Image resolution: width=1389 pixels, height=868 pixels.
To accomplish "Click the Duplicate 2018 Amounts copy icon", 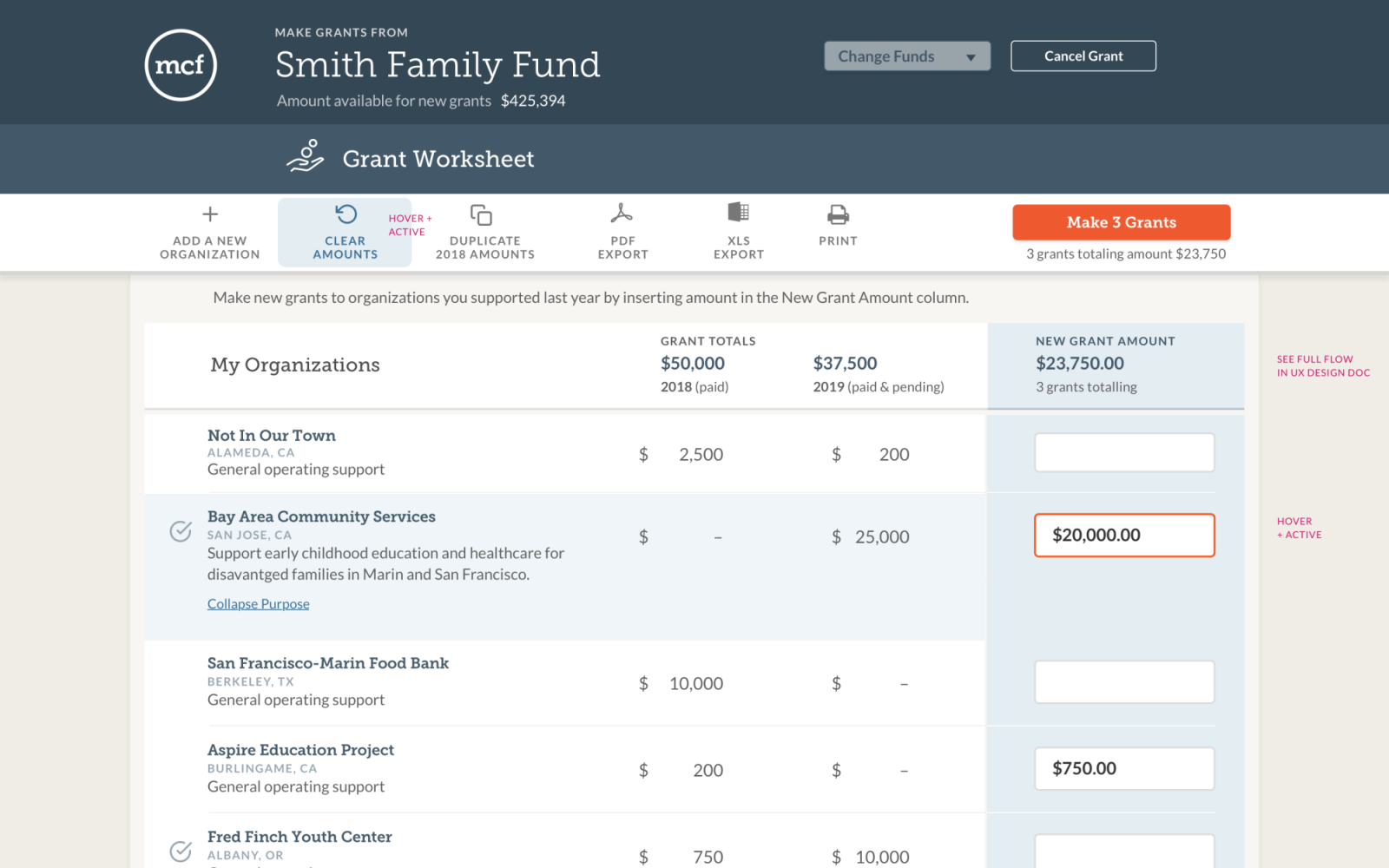I will [481, 214].
